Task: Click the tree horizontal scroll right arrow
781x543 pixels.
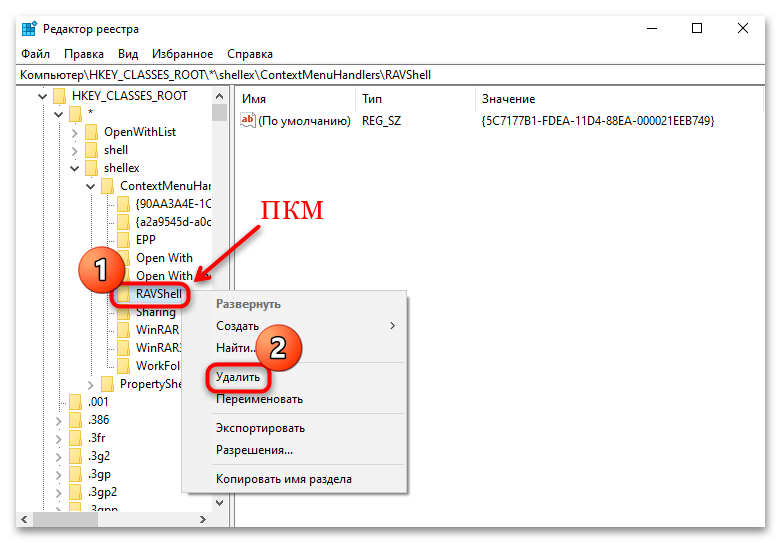Action: 202,519
